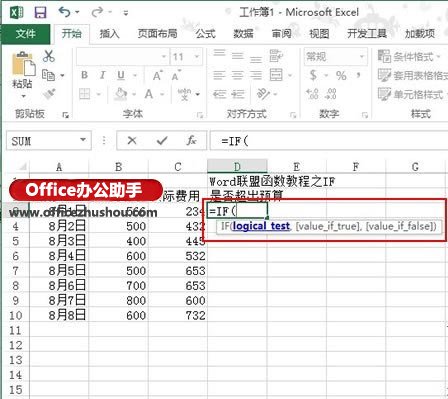Screen dimensions: 448x399
Task: Switch to the 数据 ribbon tab
Action: point(243,34)
